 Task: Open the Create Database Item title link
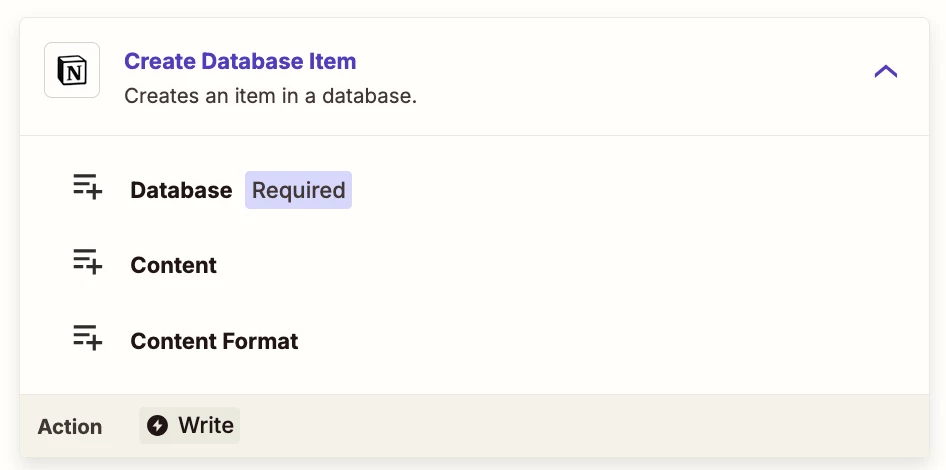point(240,61)
